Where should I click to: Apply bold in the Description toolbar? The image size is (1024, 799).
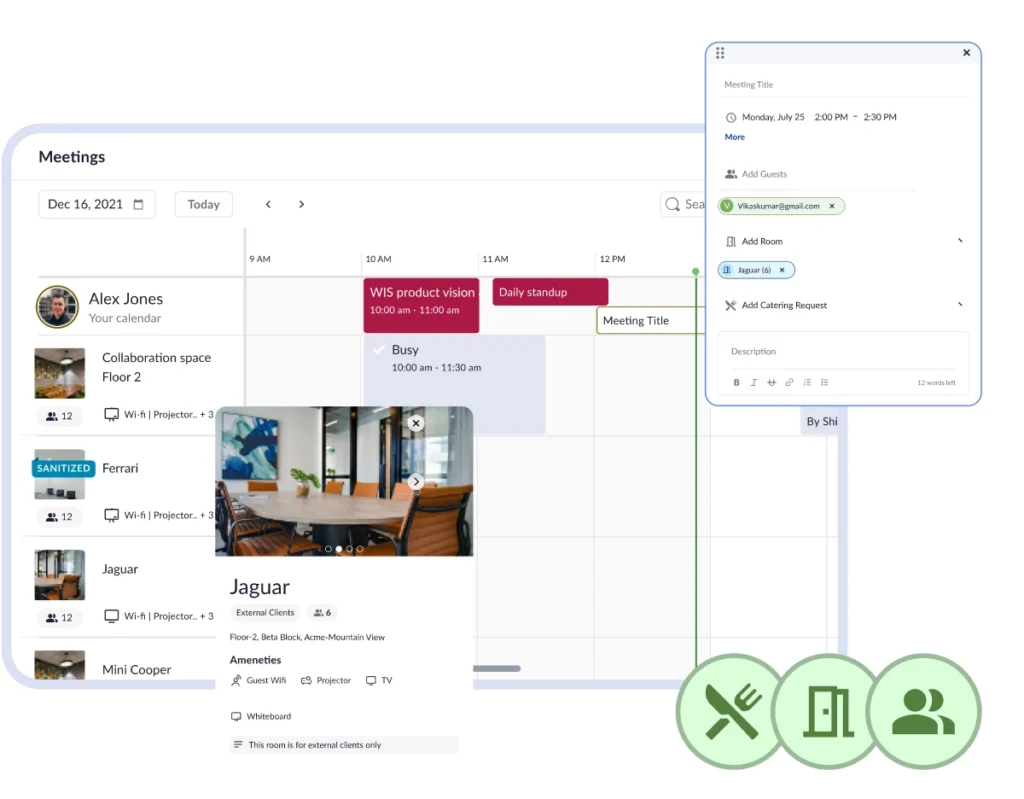(x=736, y=382)
